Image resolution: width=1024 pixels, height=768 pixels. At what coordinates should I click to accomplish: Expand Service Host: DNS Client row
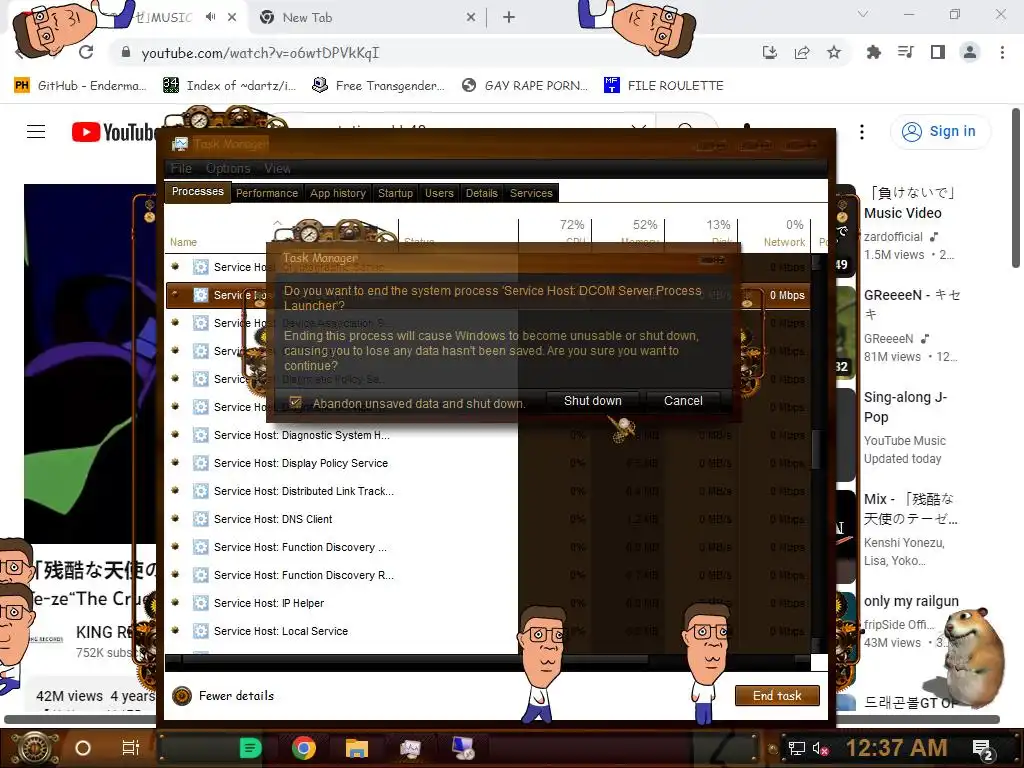(175, 519)
